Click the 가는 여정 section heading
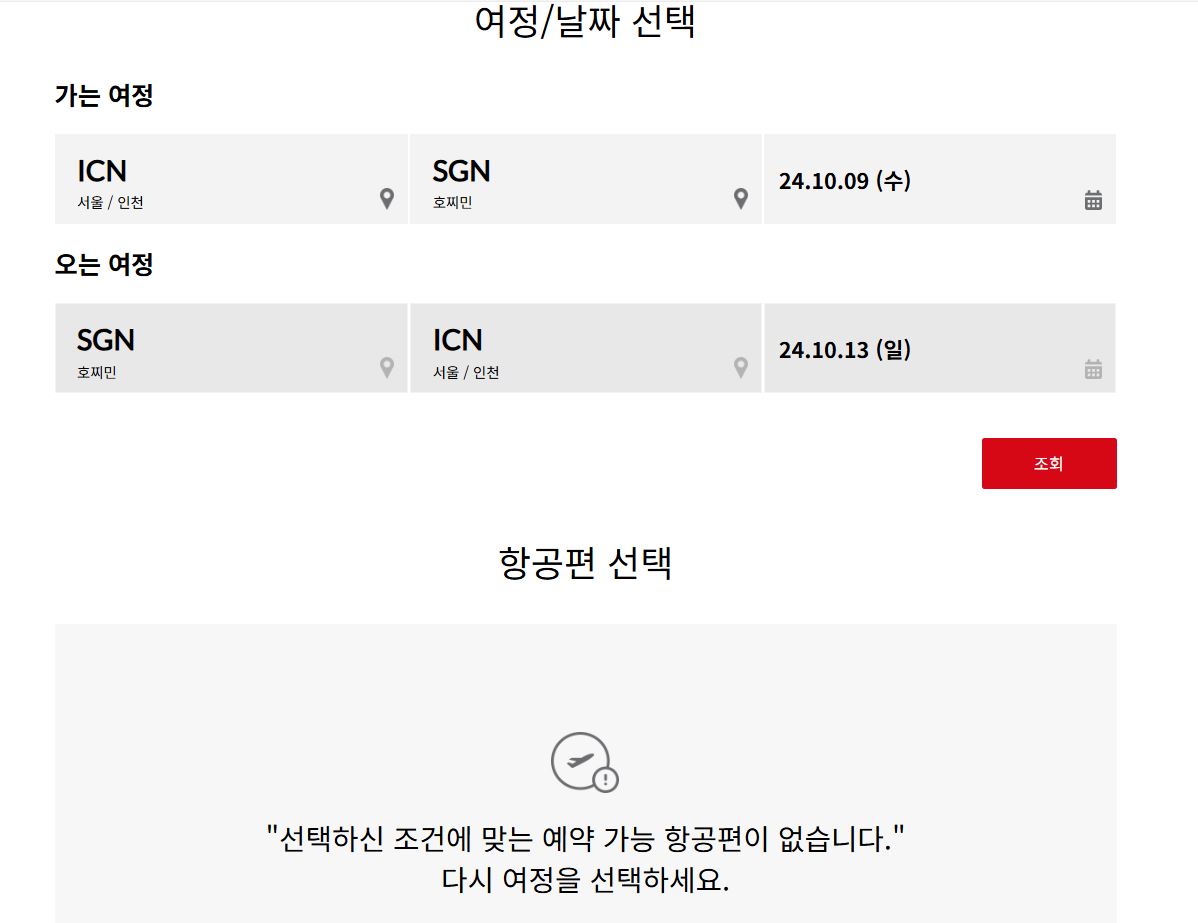Image resolution: width=1198 pixels, height=923 pixels. click(104, 96)
